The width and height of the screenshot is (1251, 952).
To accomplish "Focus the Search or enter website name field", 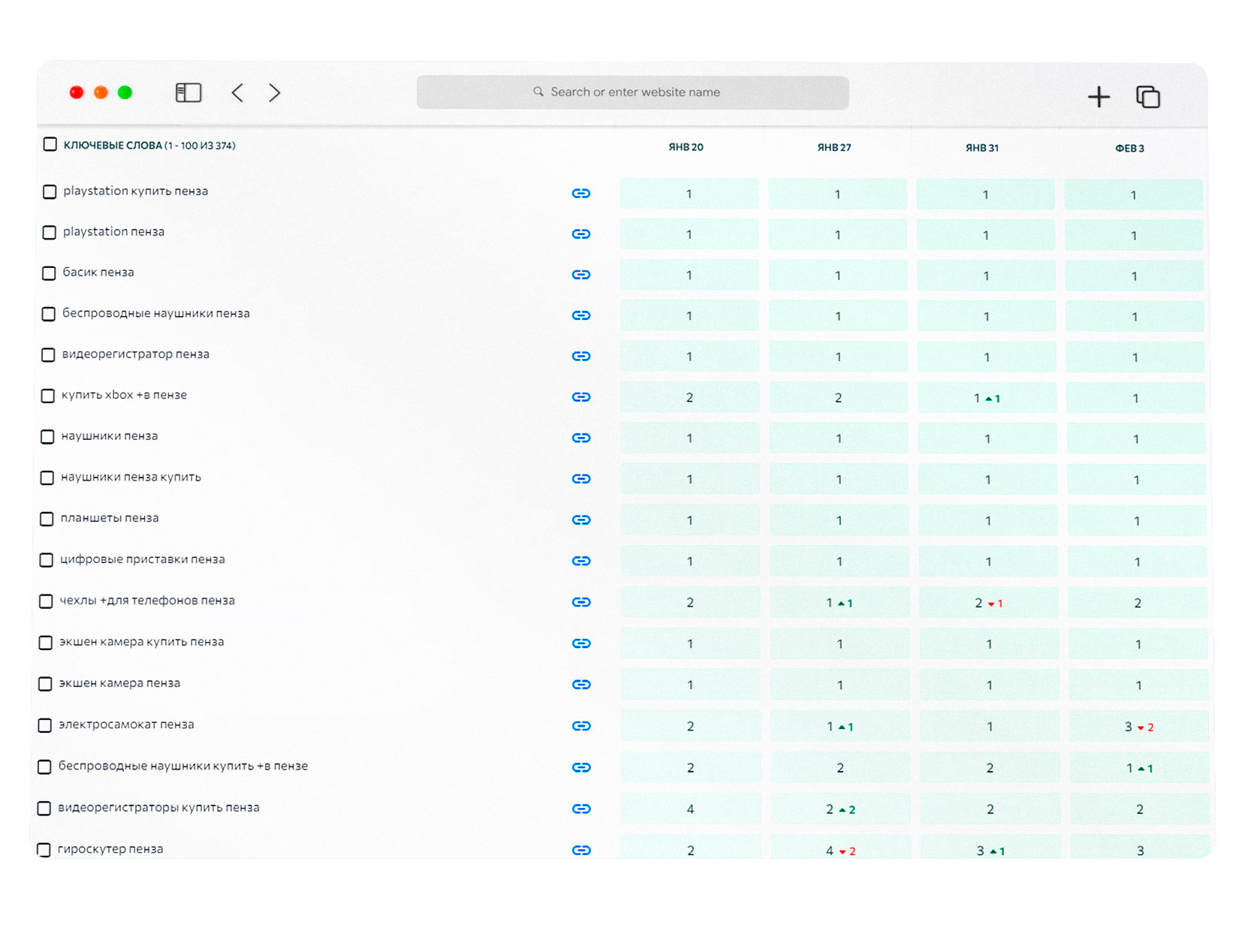I will point(633,92).
